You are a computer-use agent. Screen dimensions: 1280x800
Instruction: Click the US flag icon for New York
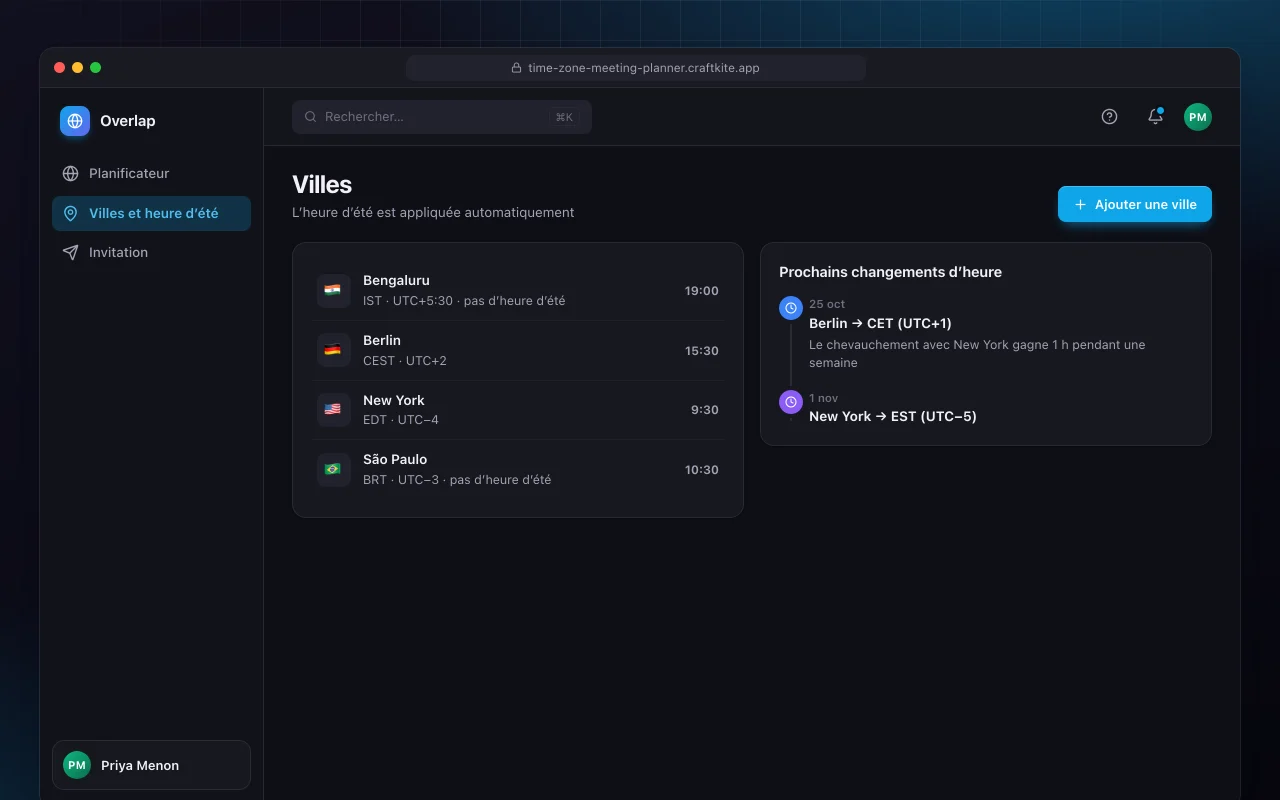(333, 410)
